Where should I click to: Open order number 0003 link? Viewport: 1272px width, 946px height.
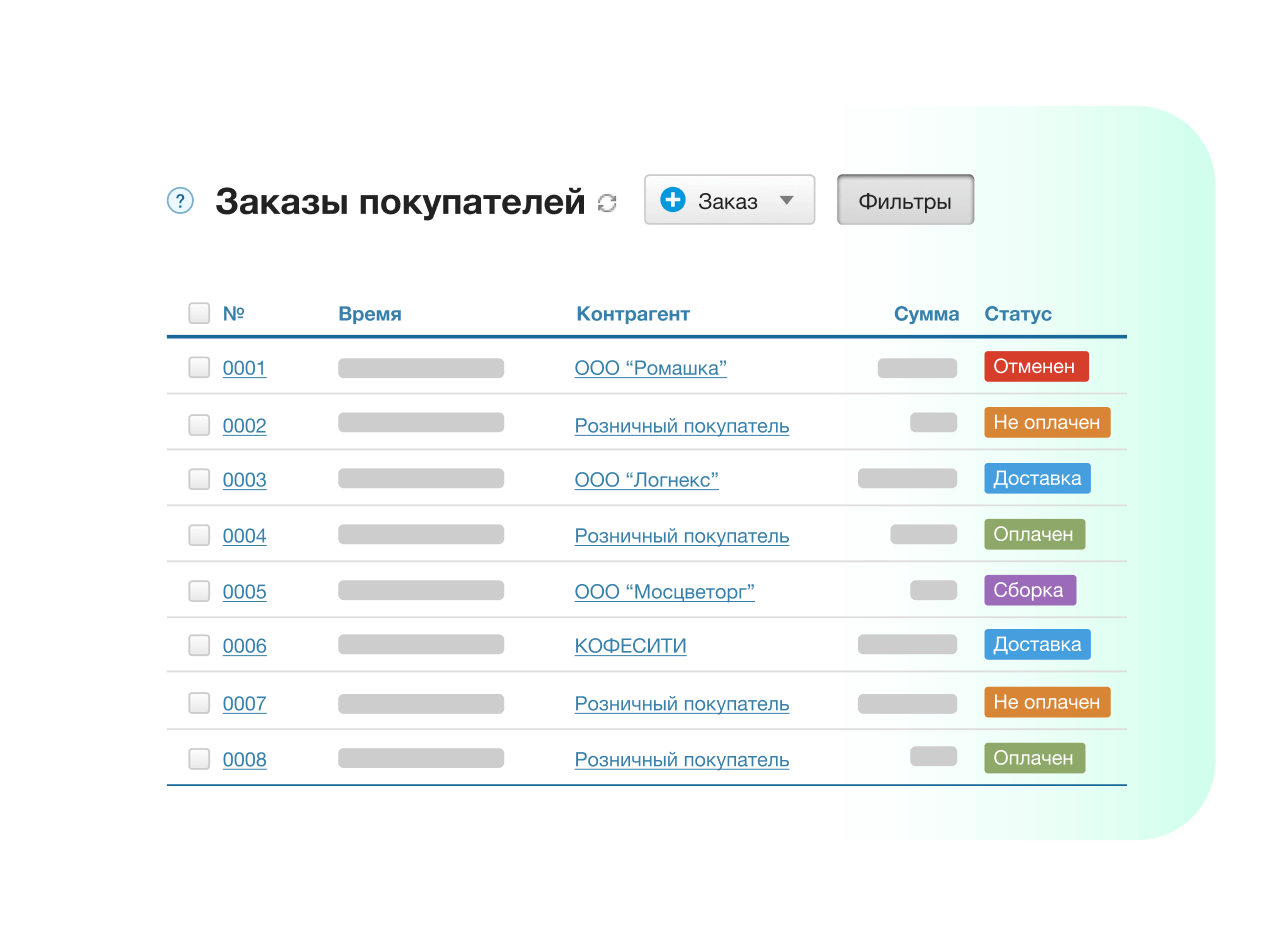244,480
